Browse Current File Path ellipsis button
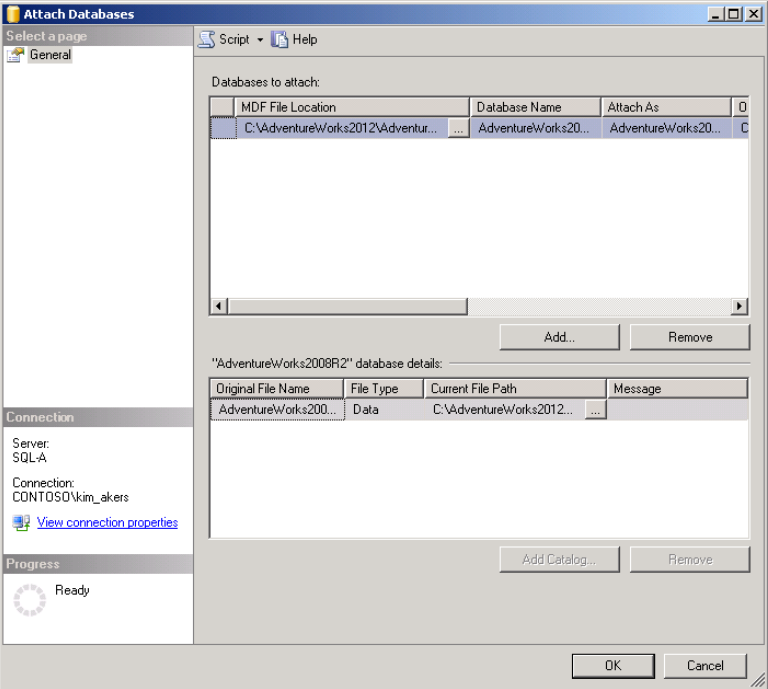This screenshot has width=768, height=689. click(x=595, y=409)
